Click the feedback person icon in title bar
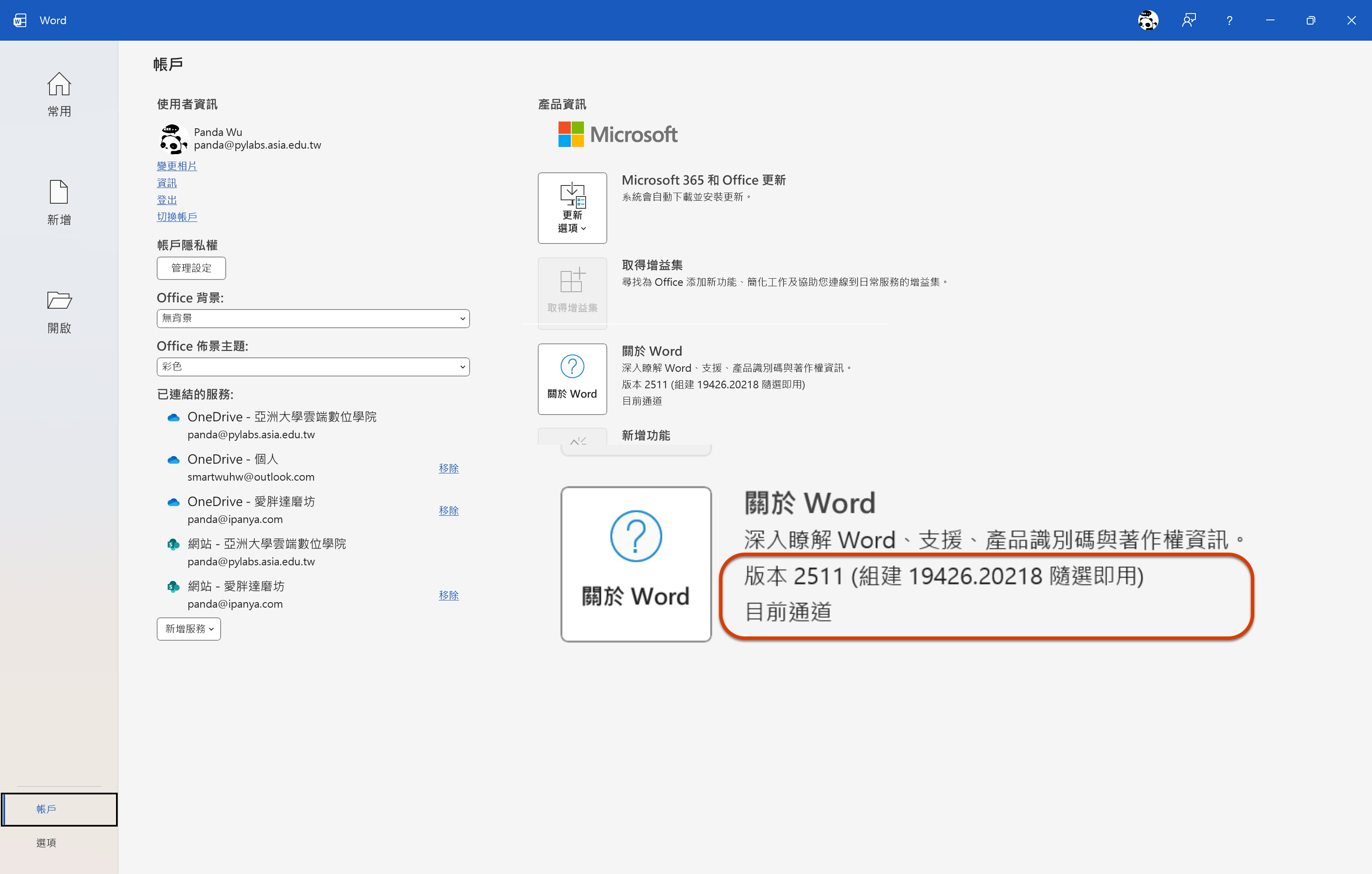 pos(1189,20)
